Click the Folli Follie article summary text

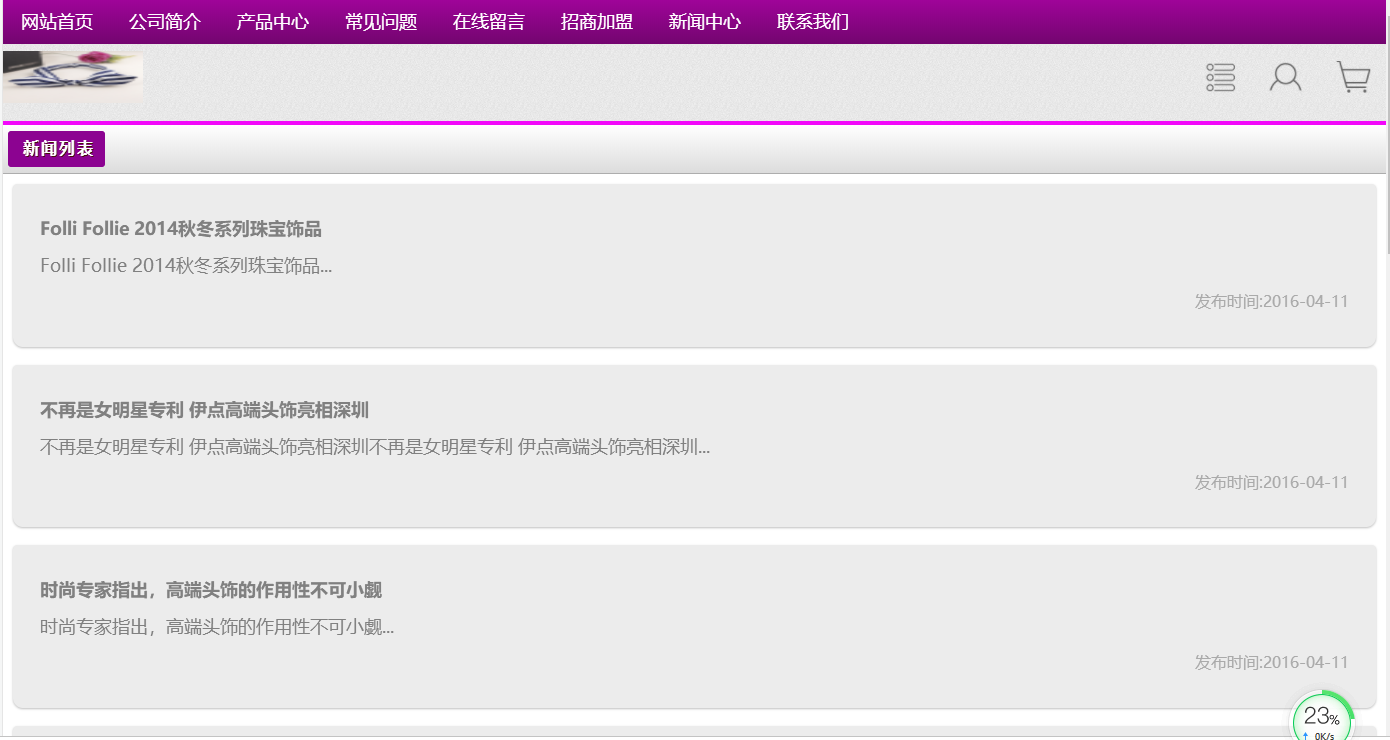[186, 266]
